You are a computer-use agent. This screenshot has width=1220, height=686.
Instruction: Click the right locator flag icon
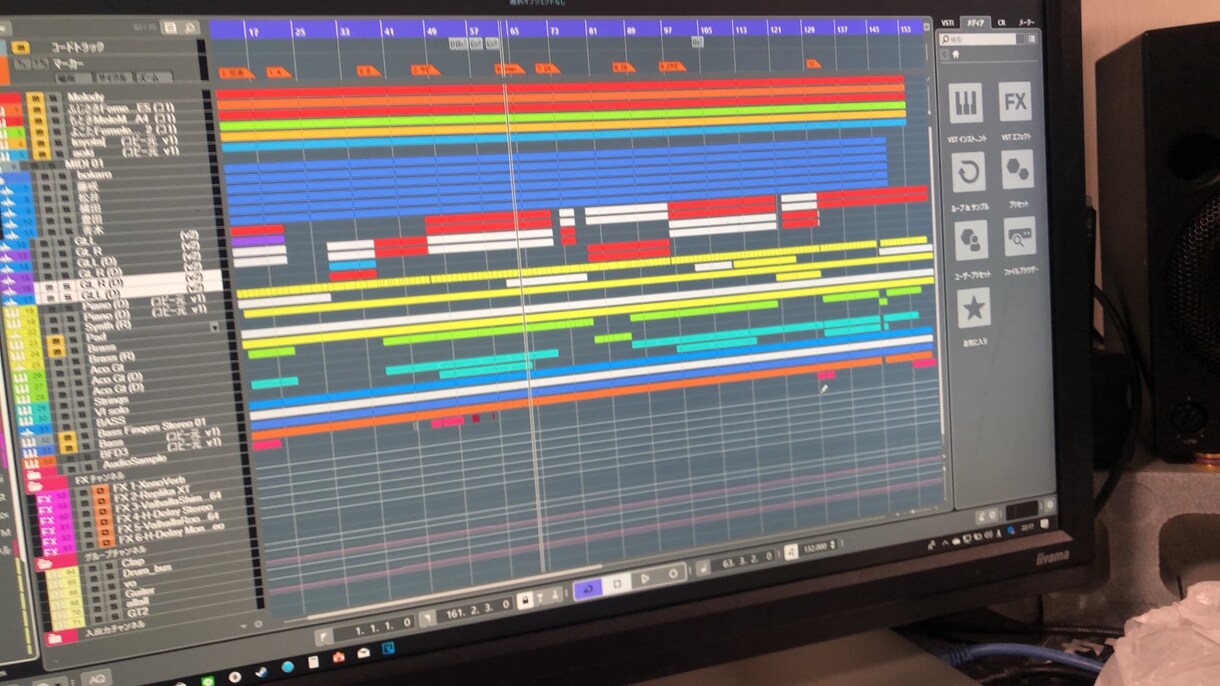coord(427,618)
